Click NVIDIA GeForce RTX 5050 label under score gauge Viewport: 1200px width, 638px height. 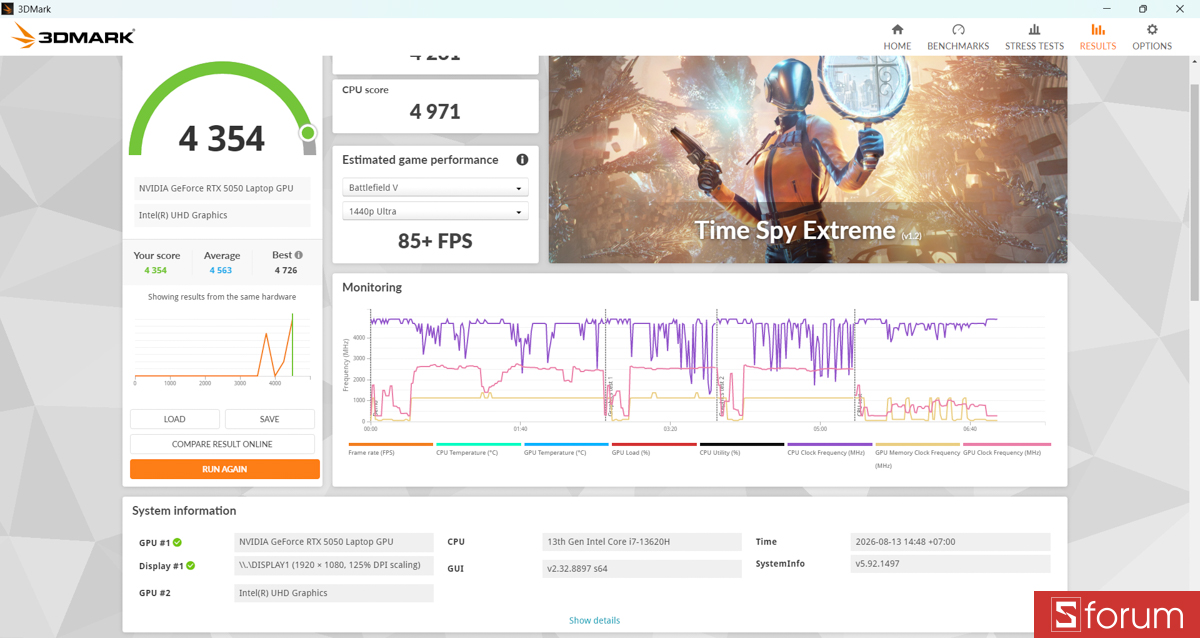click(x=221, y=189)
